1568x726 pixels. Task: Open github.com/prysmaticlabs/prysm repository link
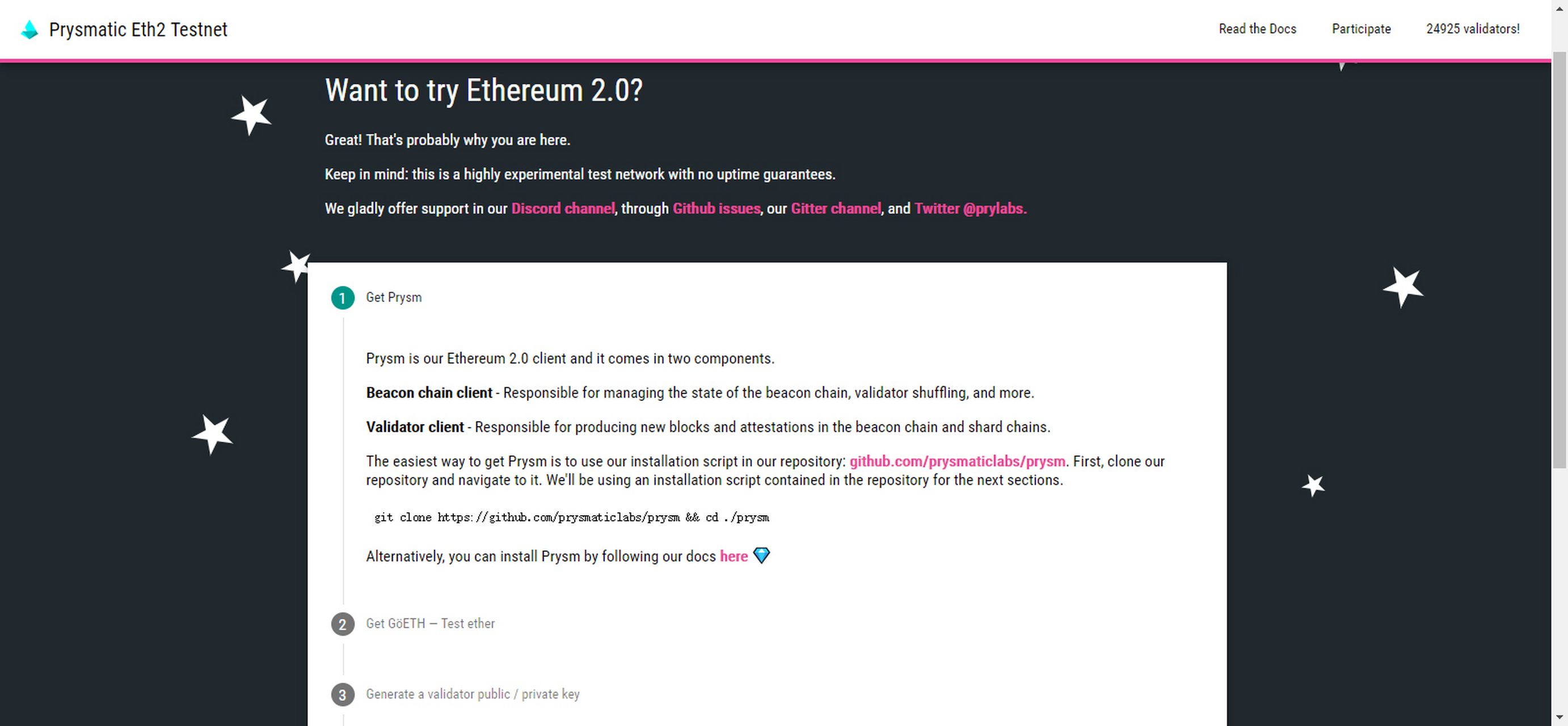957,461
